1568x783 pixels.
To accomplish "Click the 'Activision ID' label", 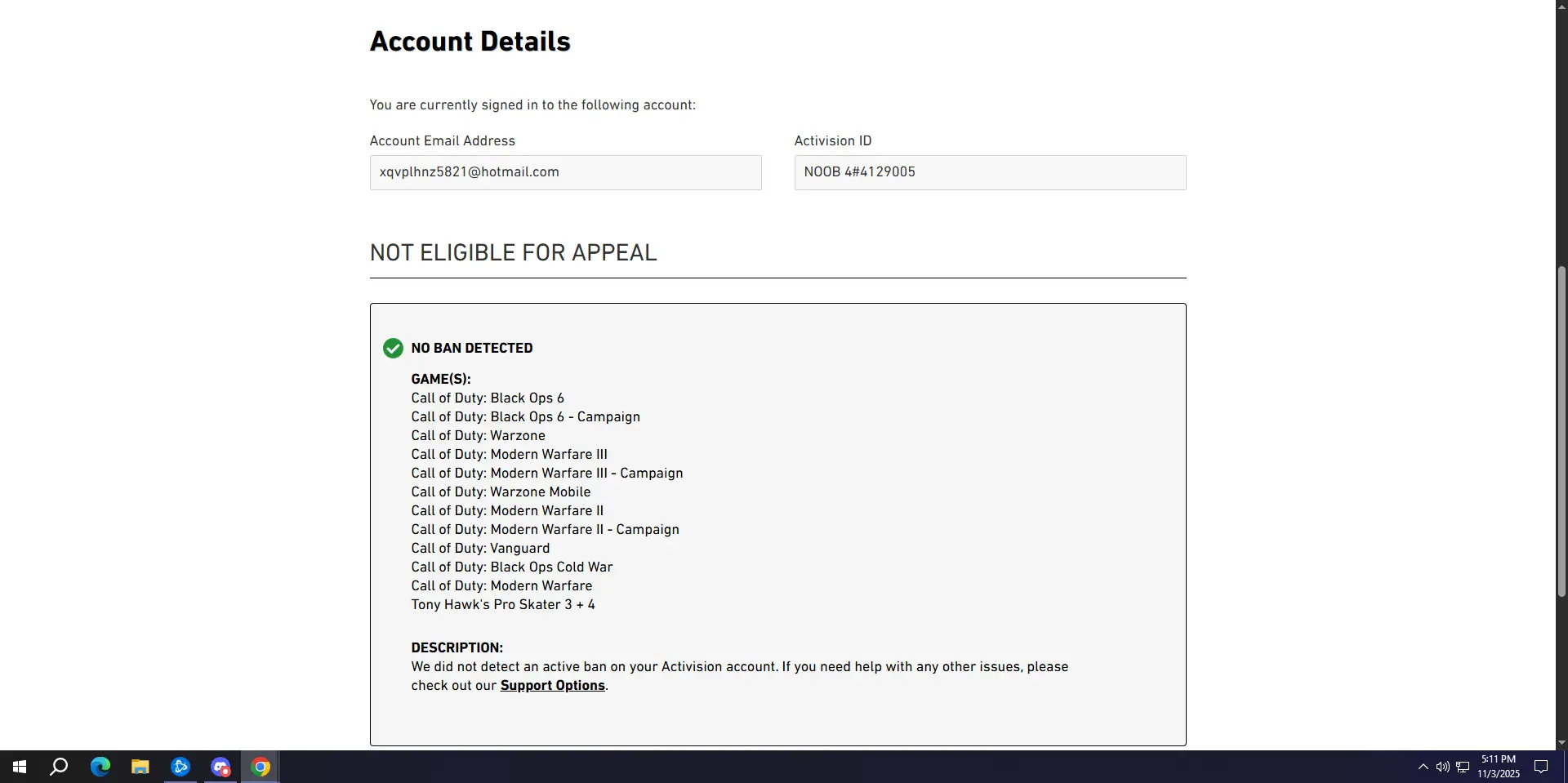I will (833, 141).
